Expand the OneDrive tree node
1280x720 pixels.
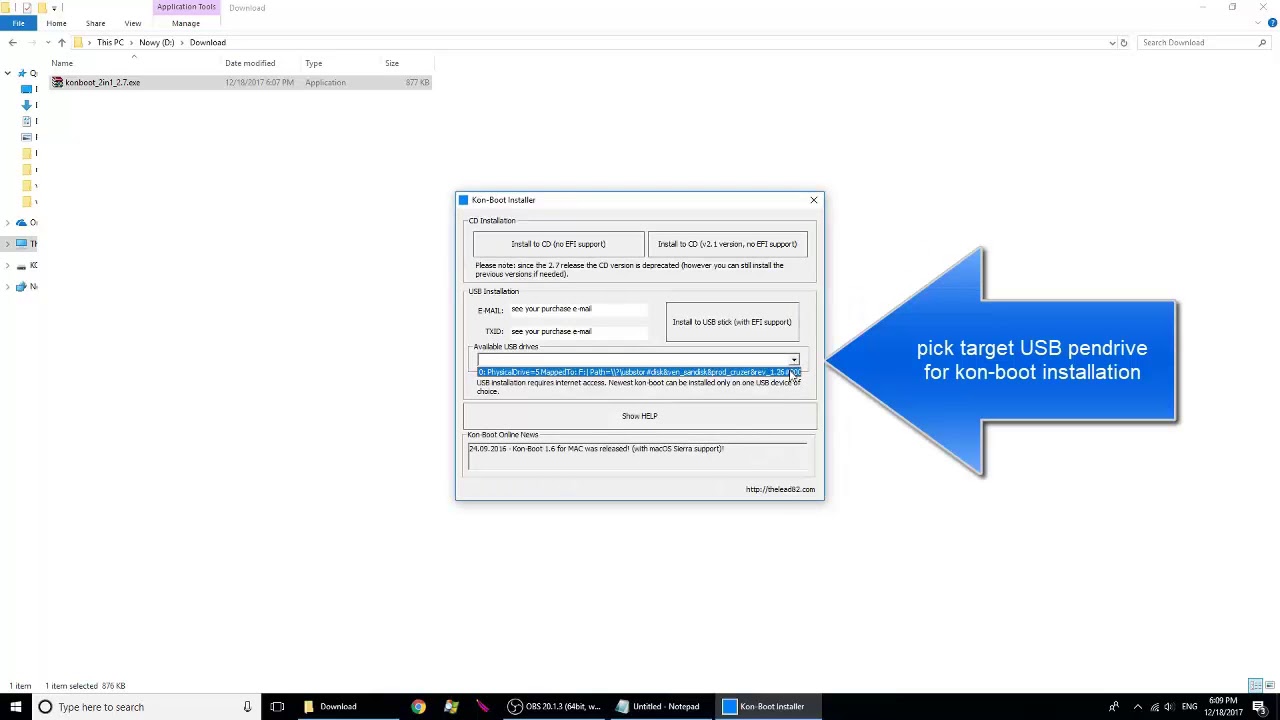click(8, 222)
